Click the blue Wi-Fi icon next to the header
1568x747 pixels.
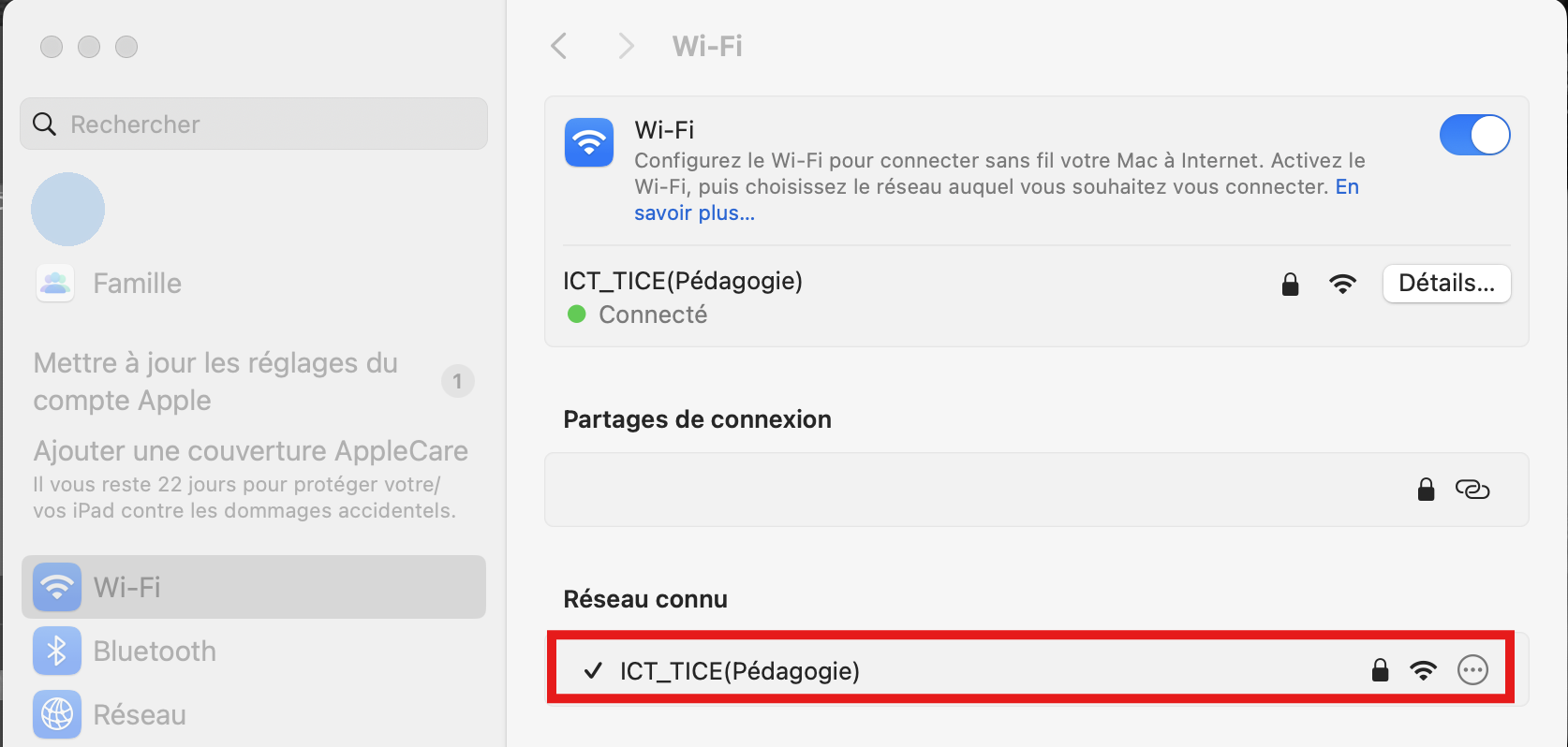click(588, 142)
